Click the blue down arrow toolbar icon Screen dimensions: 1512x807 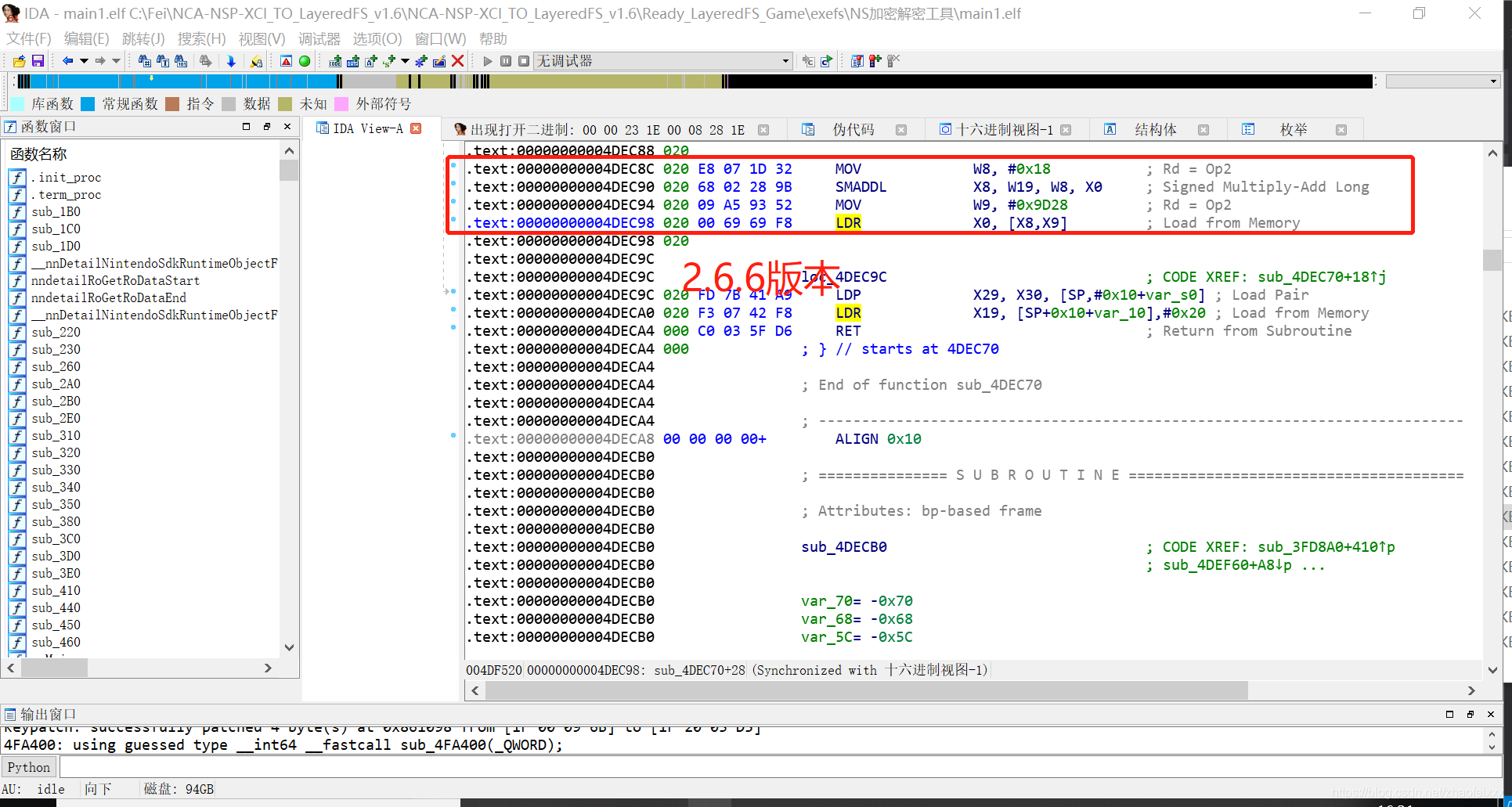(231, 61)
